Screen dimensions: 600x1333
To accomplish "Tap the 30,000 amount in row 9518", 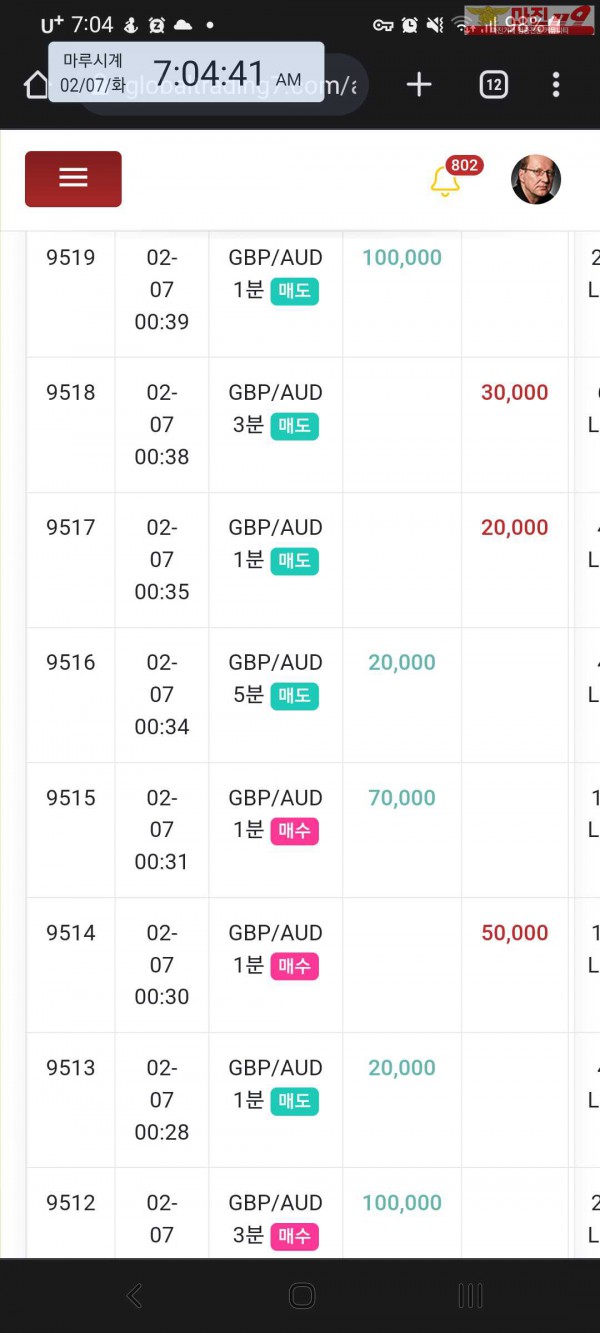I will [514, 392].
